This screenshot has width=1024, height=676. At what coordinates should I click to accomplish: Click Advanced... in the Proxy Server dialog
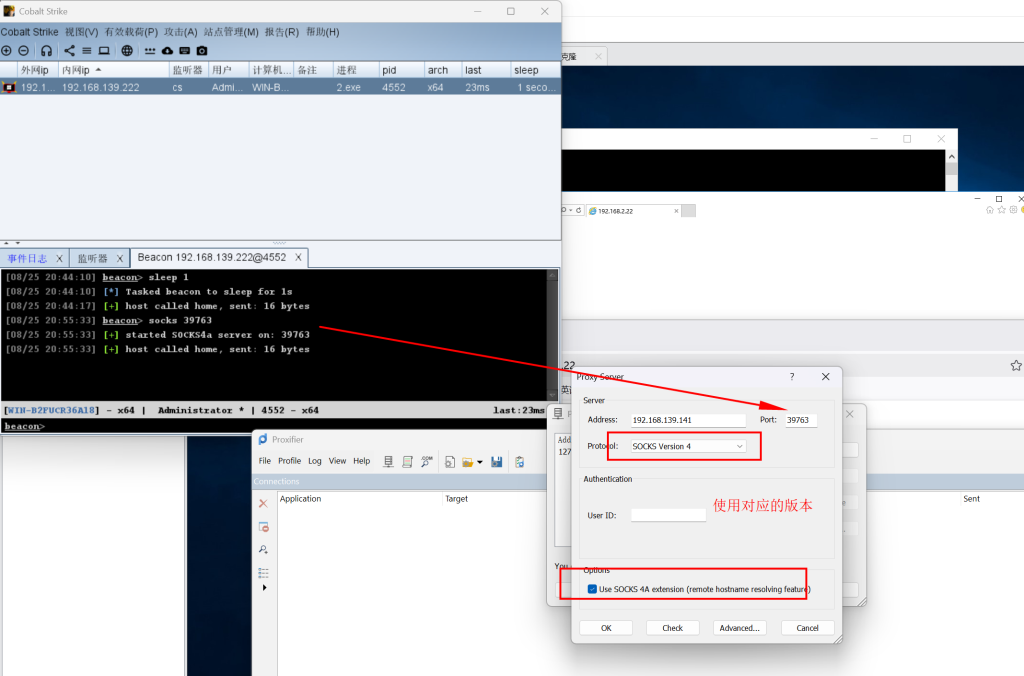739,628
